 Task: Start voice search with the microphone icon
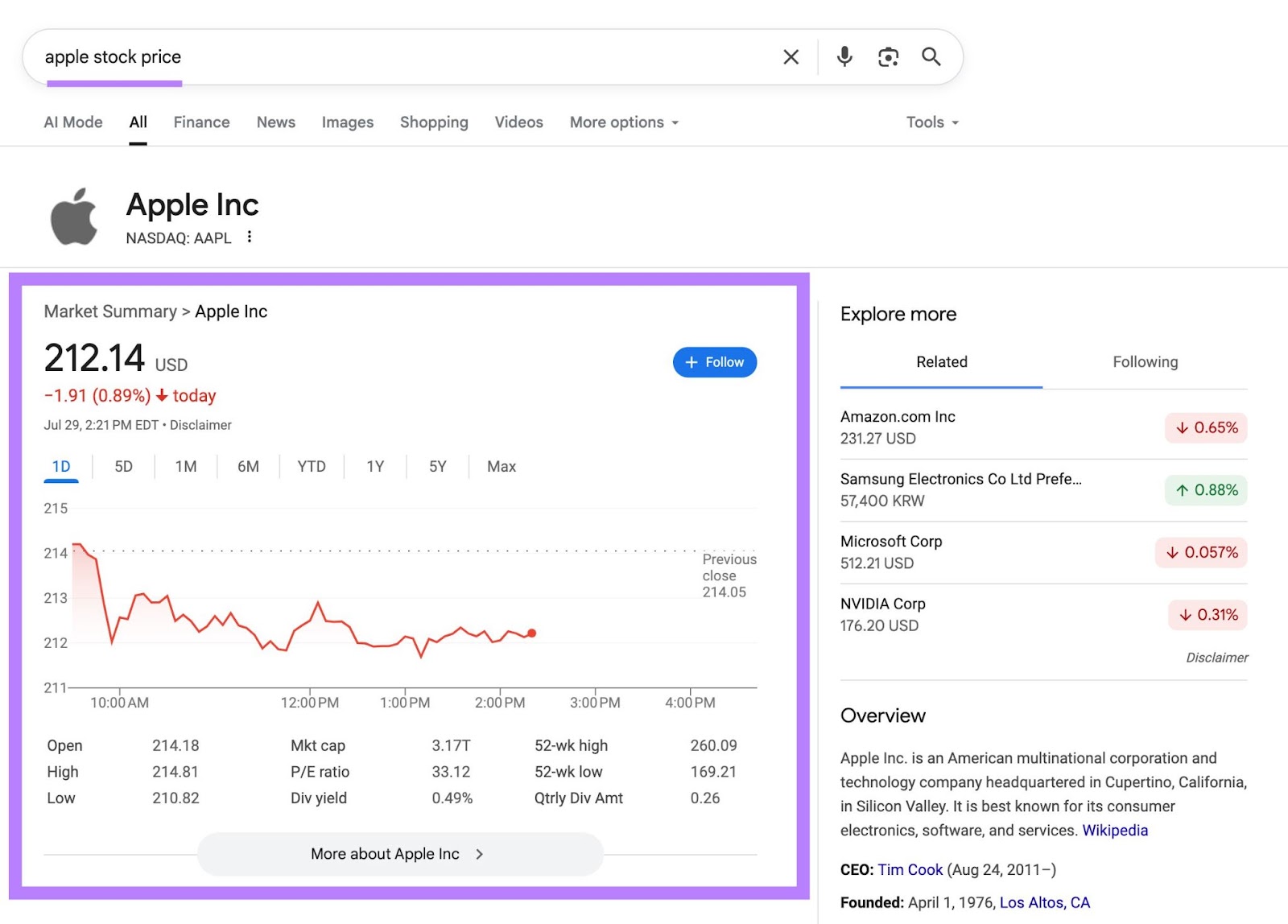pyautogui.click(x=844, y=57)
